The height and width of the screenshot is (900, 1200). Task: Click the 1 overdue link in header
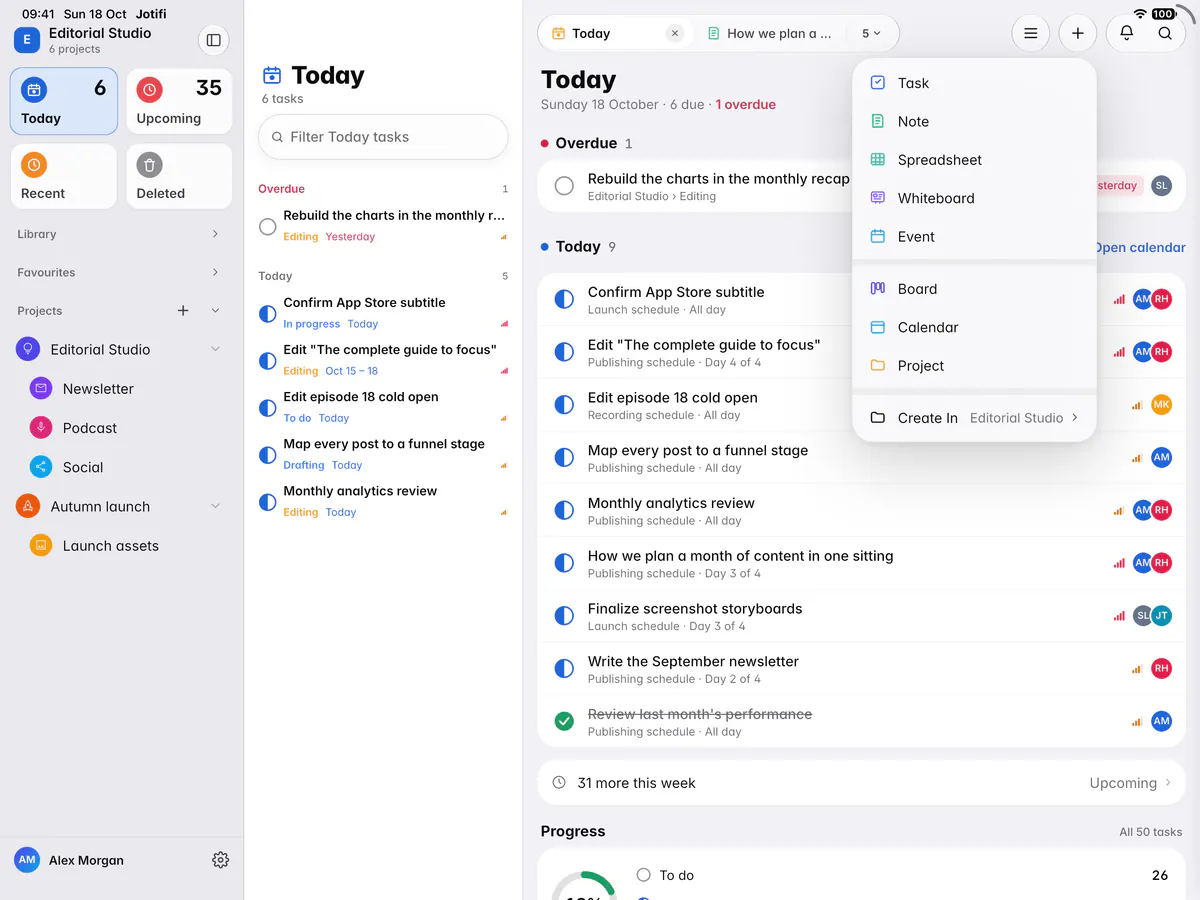pos(745,104)
